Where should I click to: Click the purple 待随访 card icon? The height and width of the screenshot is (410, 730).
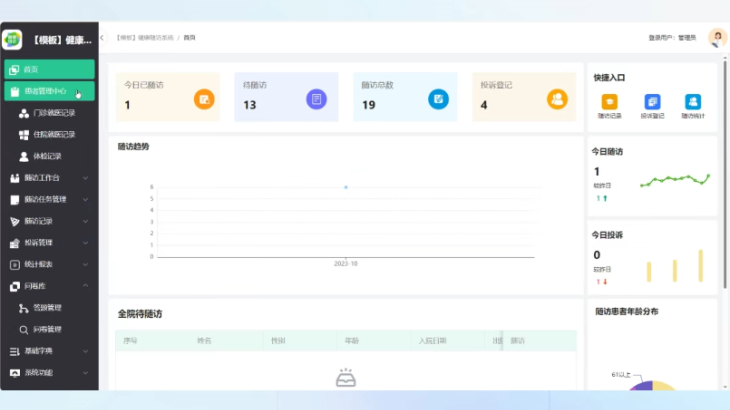point(317,99)
